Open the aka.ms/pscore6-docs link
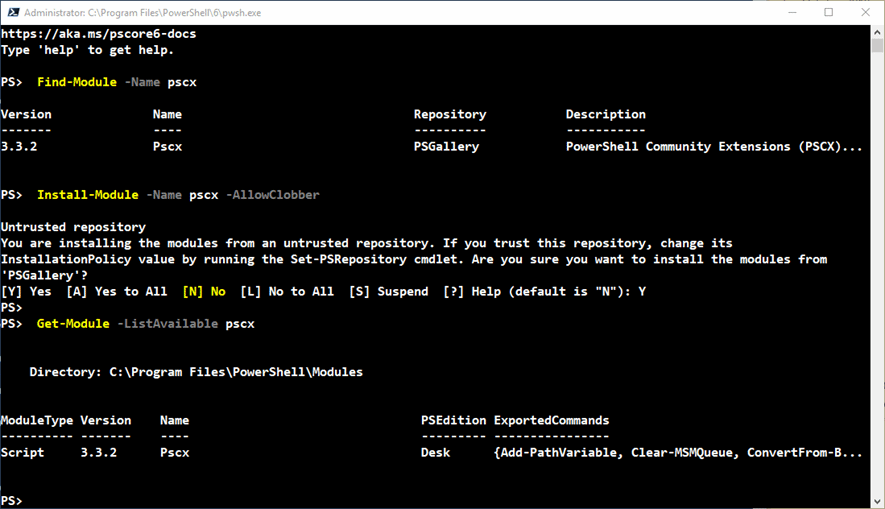This screenshot has height=509, width=885. [x=98, y=34]
